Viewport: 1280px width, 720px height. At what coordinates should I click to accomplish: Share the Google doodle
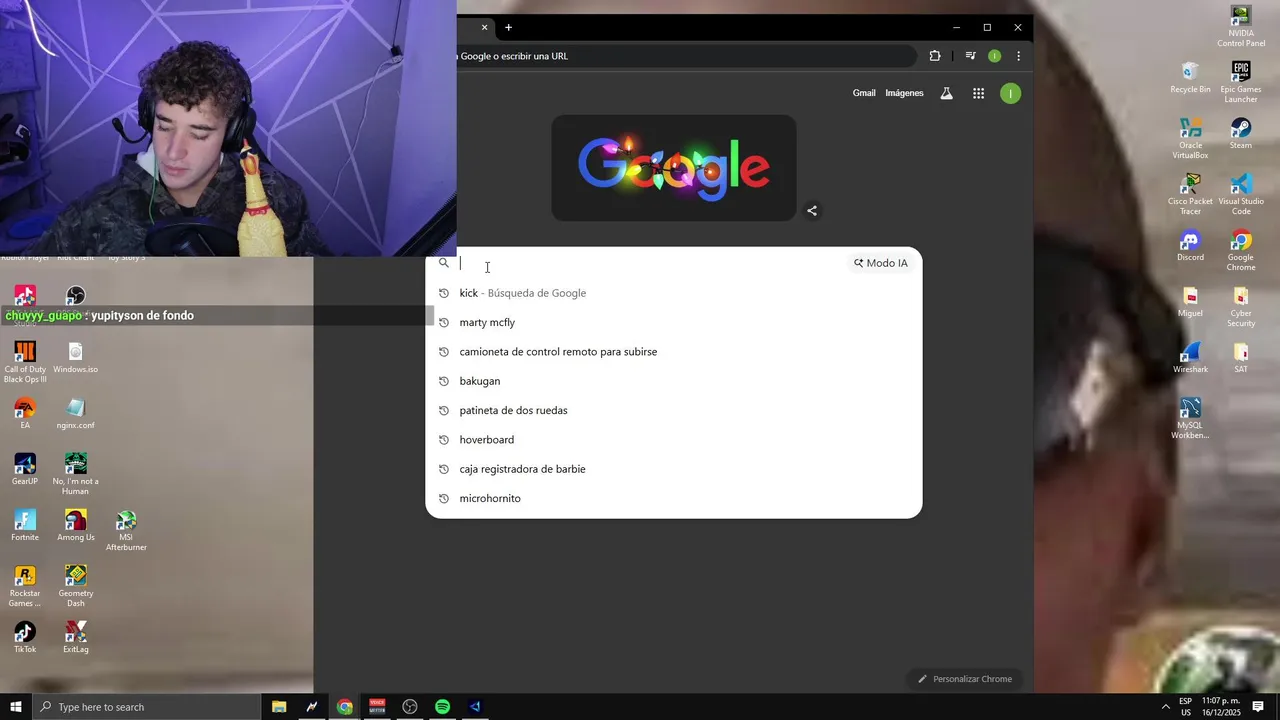pos(812,211)
